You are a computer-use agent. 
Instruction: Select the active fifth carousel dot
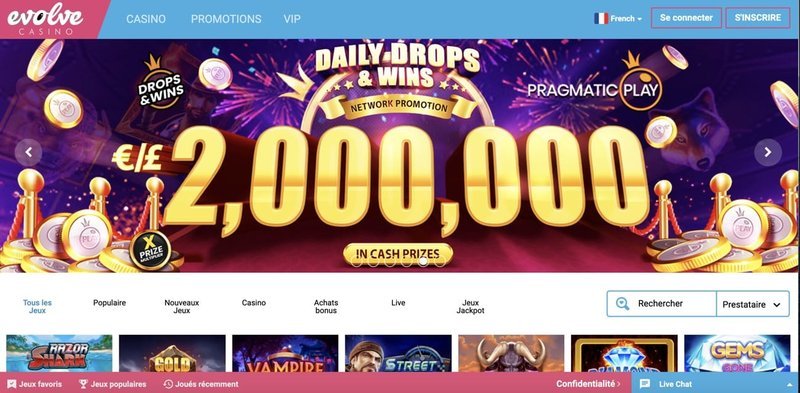[x=423, y=262]
